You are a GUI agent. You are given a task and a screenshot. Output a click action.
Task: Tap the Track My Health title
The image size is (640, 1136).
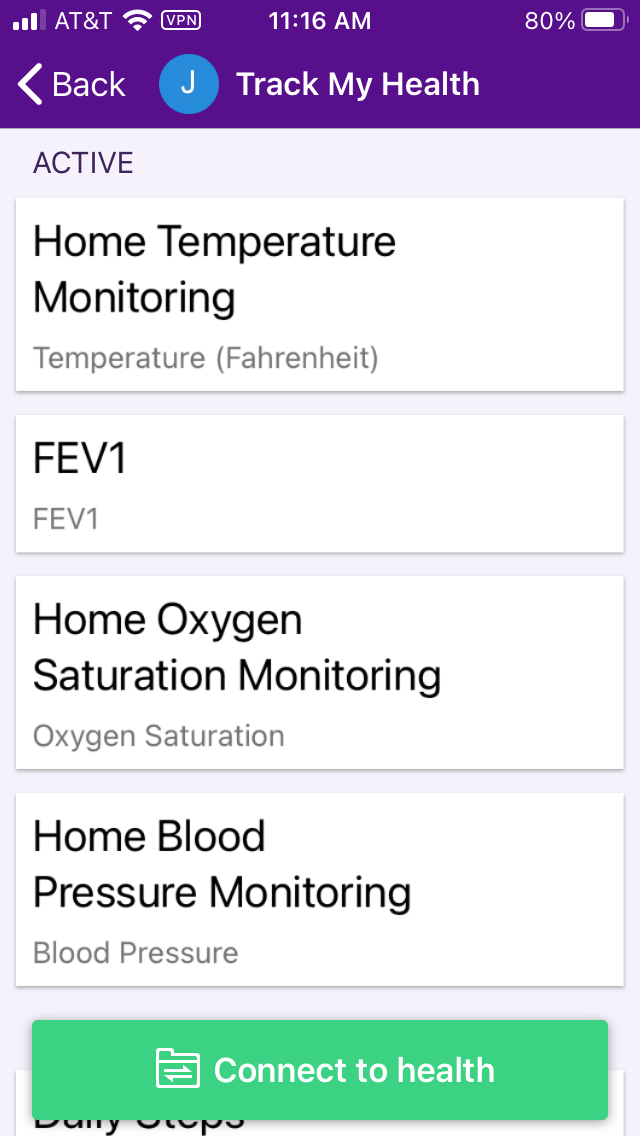coord(358,84)
